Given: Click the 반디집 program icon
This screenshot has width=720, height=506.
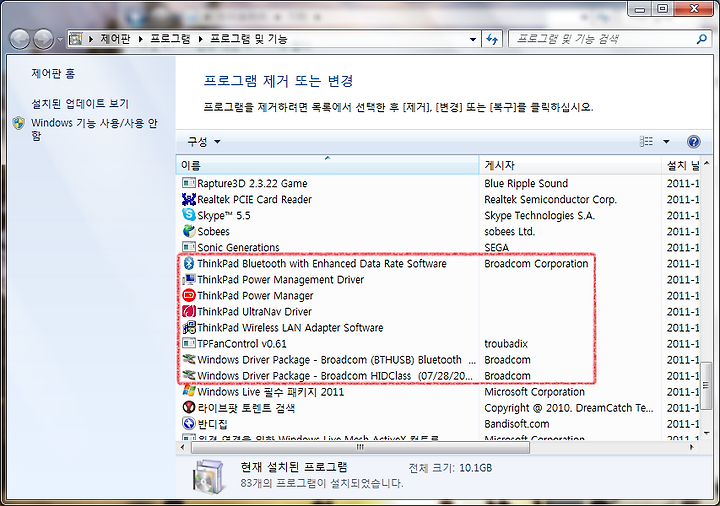Looking at the screenshot, I should pos(189,423).
